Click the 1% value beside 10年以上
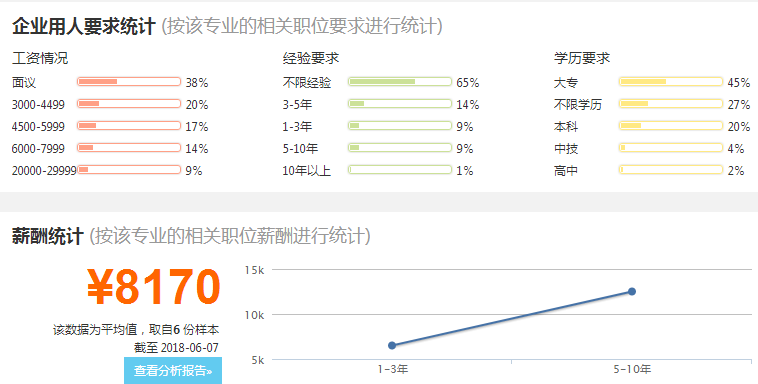The height and width of the screenshot is (384, 758). pyautogui.click(x=465, y=171)
